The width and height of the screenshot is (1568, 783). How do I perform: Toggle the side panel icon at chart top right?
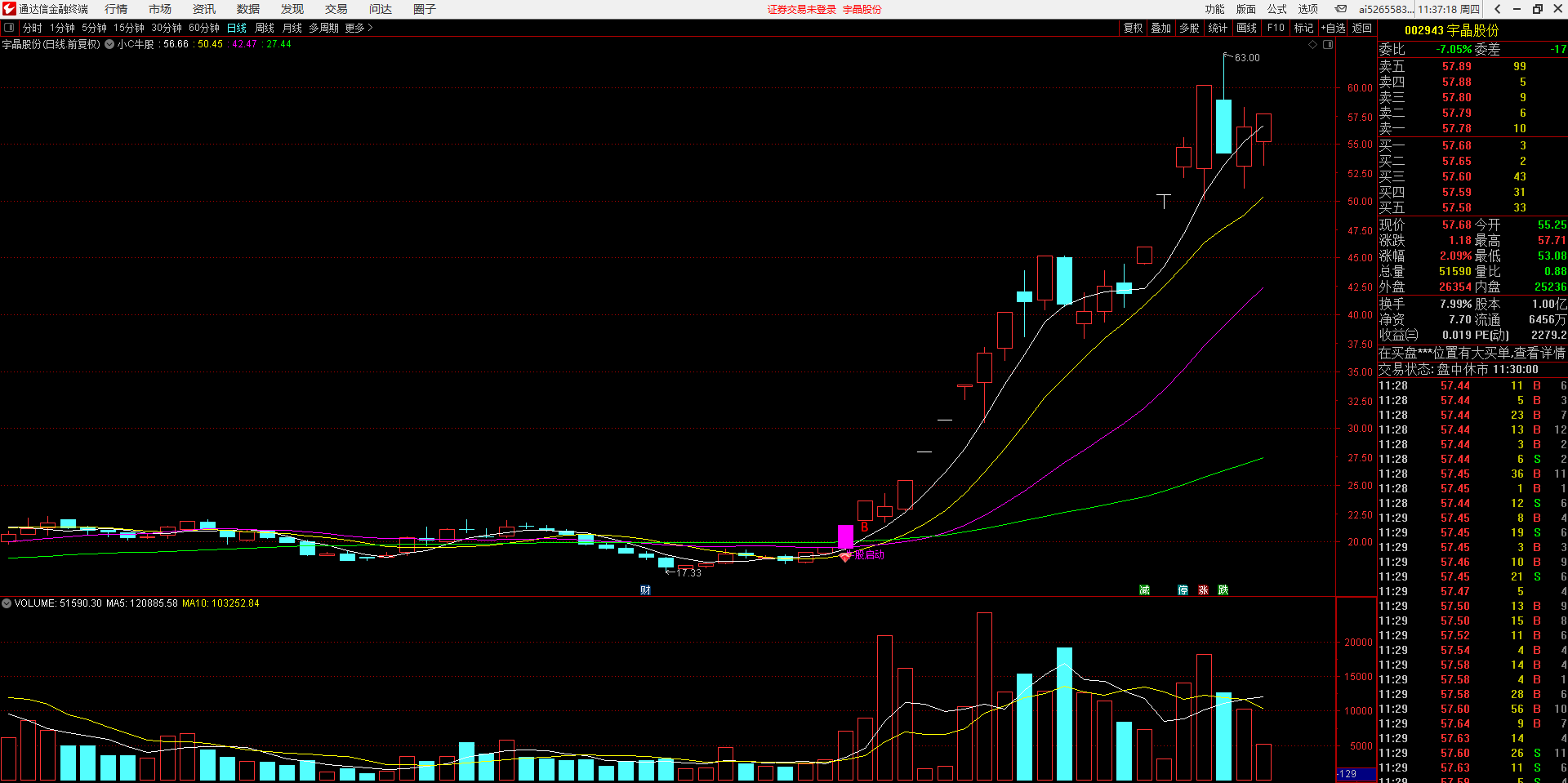tap(1328, 45)
